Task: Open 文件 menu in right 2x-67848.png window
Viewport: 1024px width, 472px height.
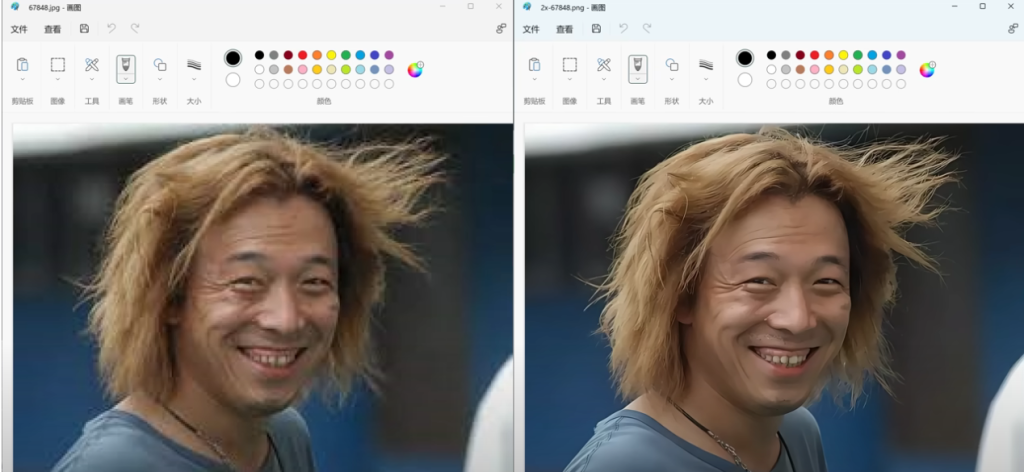Action: pyautogui.click(x=531, y=29)
